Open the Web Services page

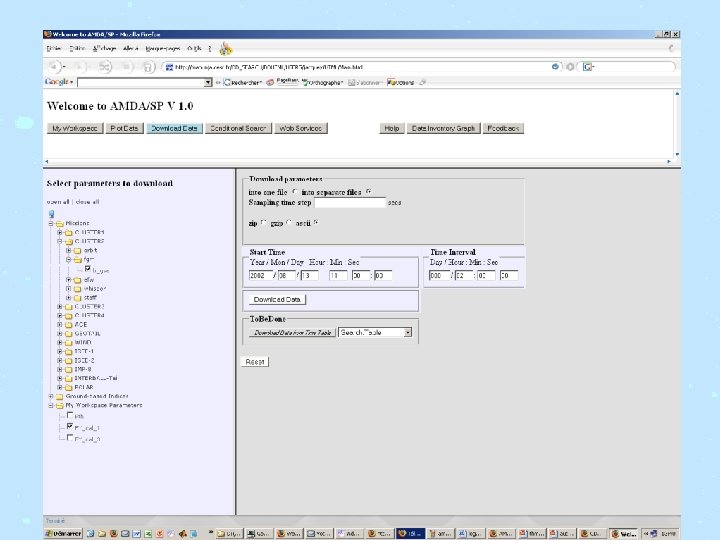[x=301, y=129]
